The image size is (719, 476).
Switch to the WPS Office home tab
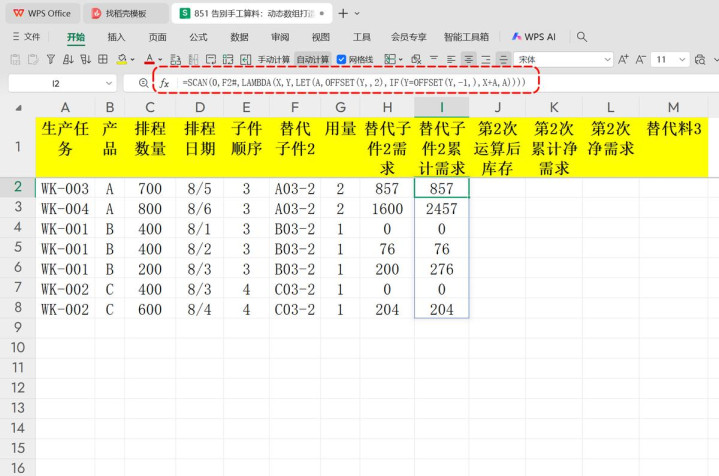pos(42,13)
